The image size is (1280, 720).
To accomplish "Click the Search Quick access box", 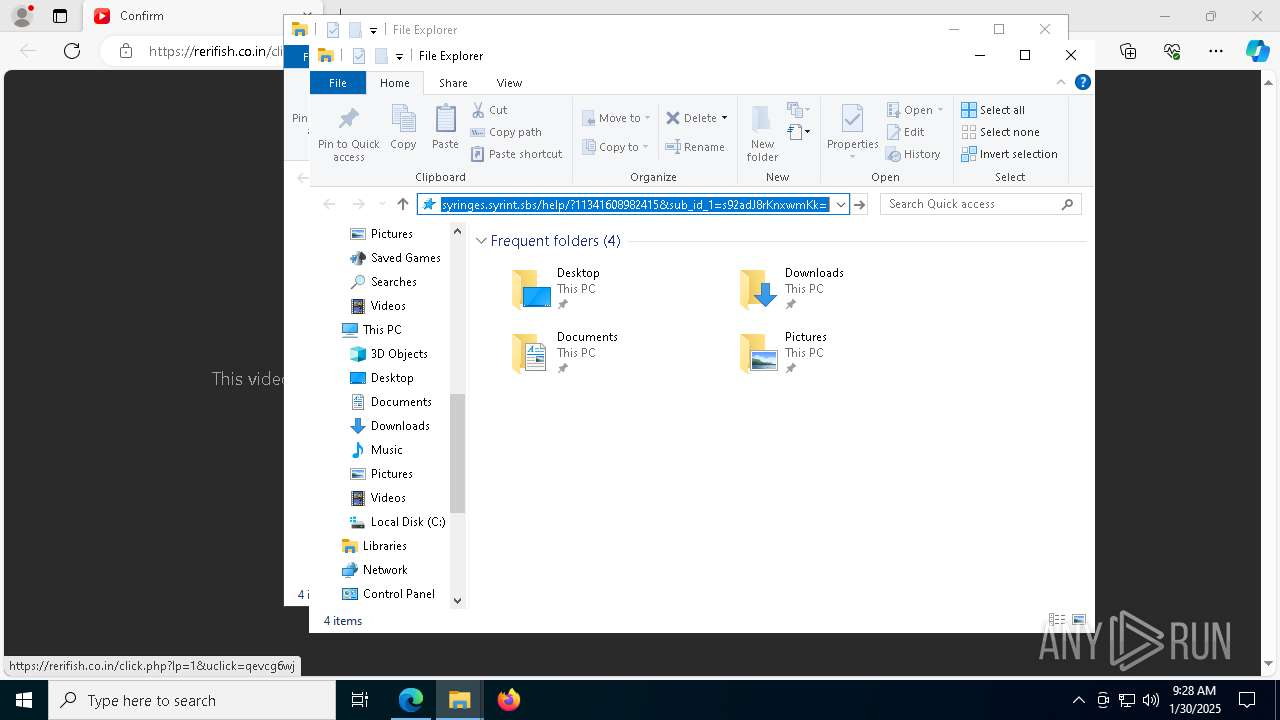I will point(980,204).
